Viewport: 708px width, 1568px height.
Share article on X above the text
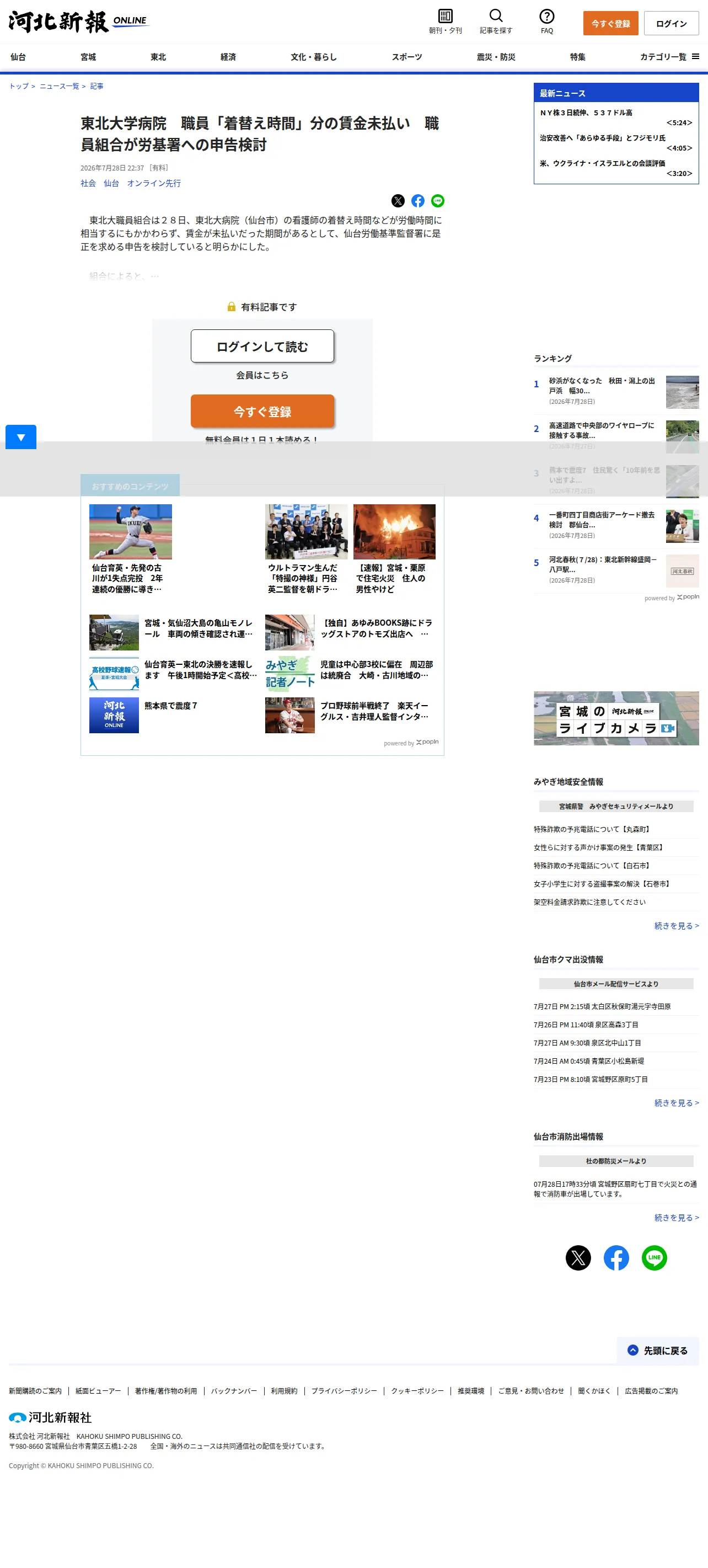pos(398,201)
